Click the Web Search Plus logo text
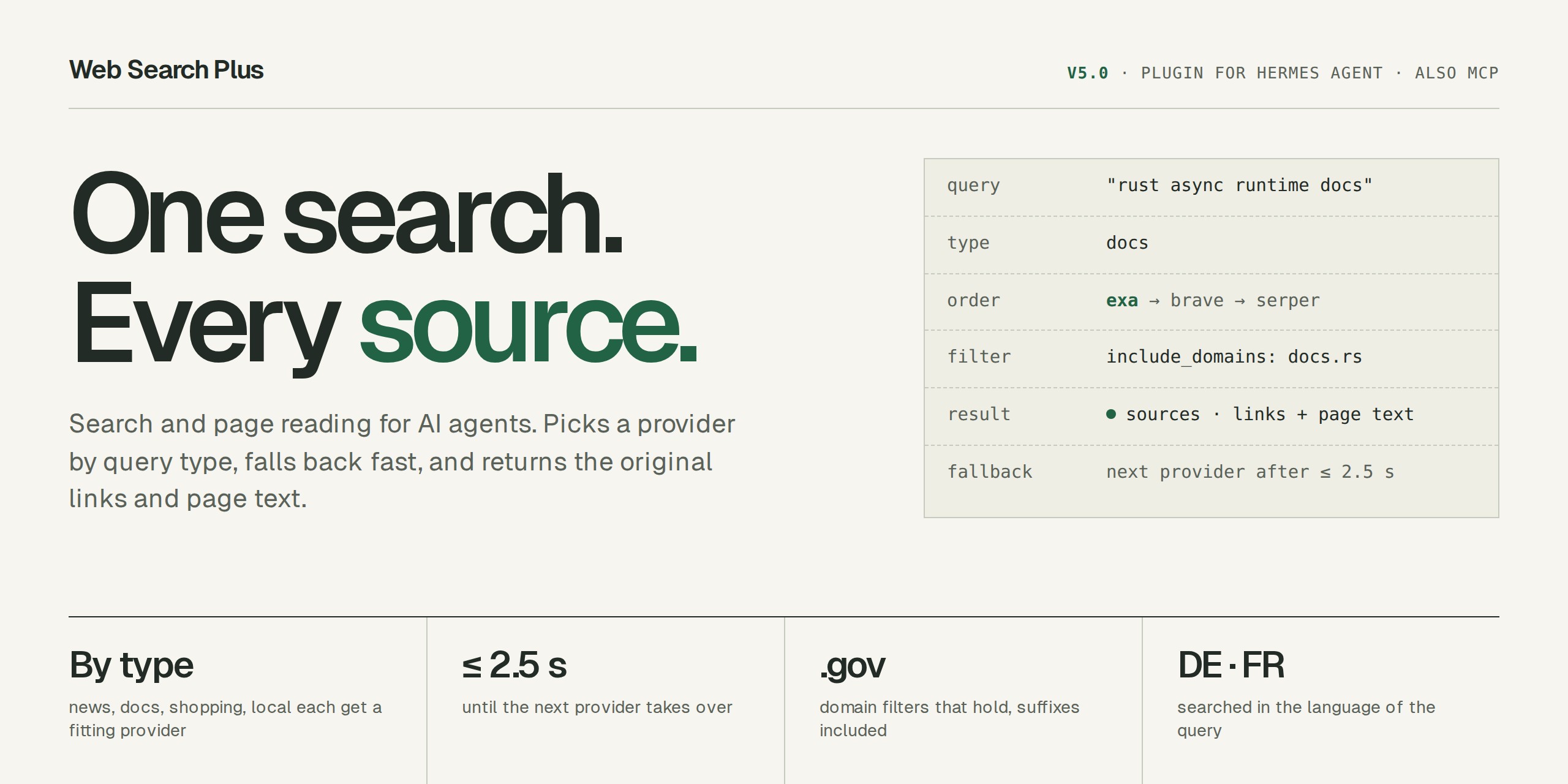 [x=166, y=70]
